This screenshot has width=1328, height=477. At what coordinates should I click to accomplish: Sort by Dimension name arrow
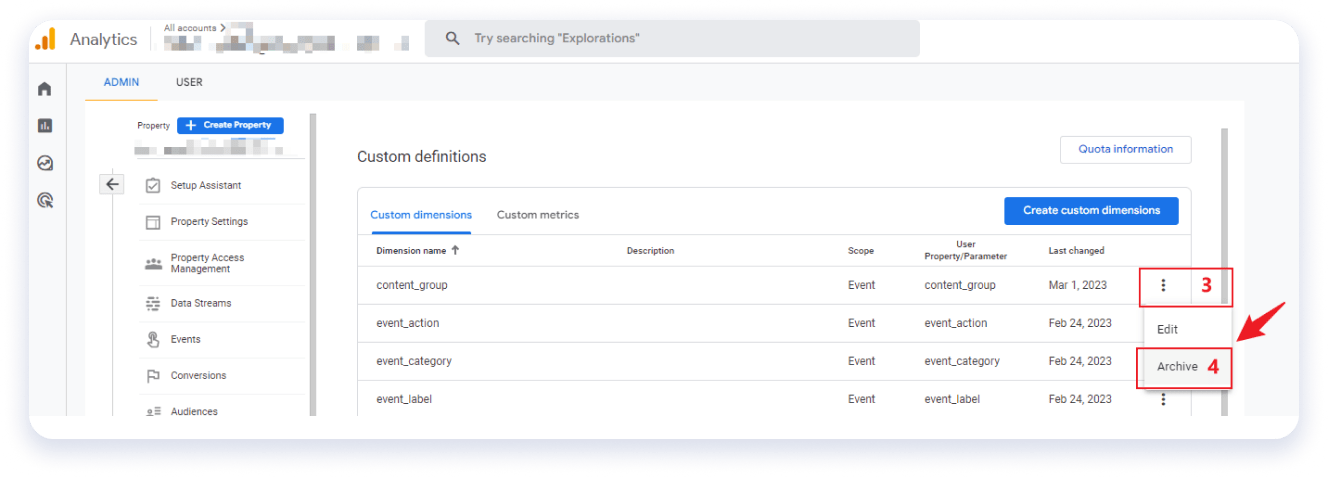pyautogui.click(x=456, y=250)
